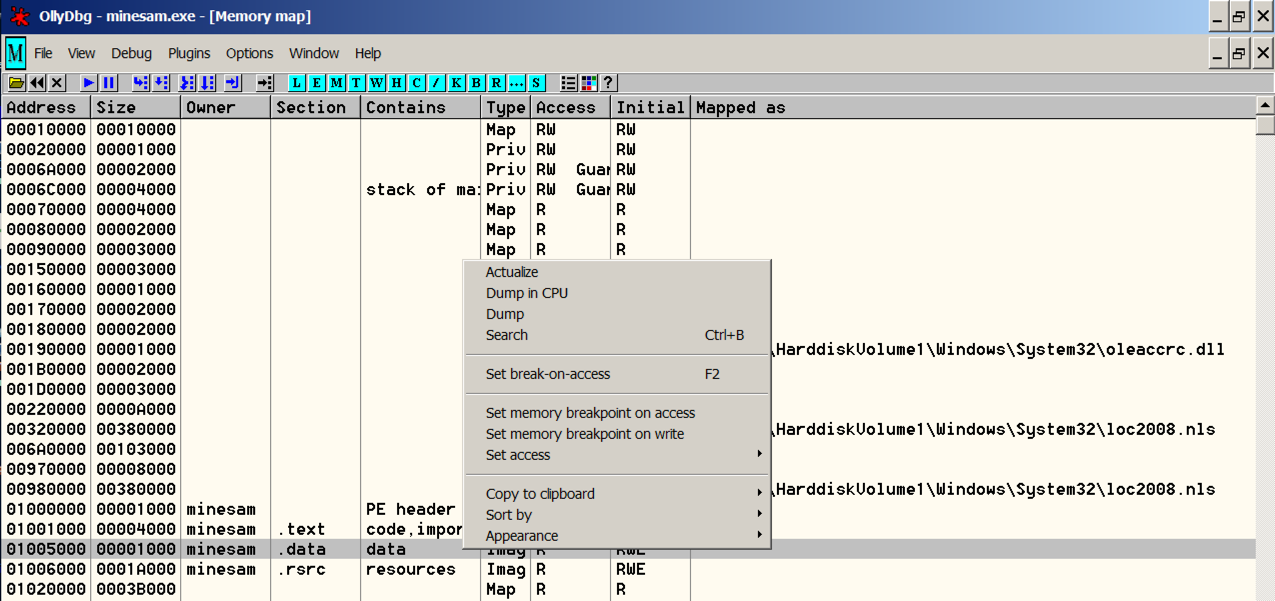This screenshot has width=1275, height=601.
Task: Click the Run program play button
Action: click(x=89, y=83)
